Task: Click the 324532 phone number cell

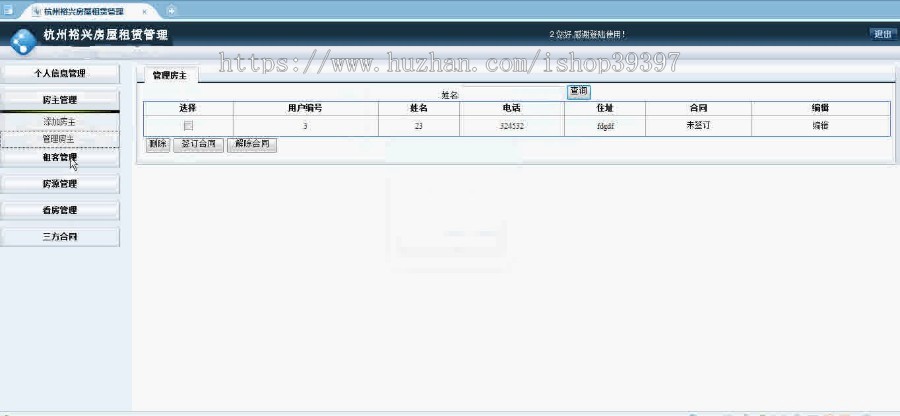Action: click(x=511, y=126)
